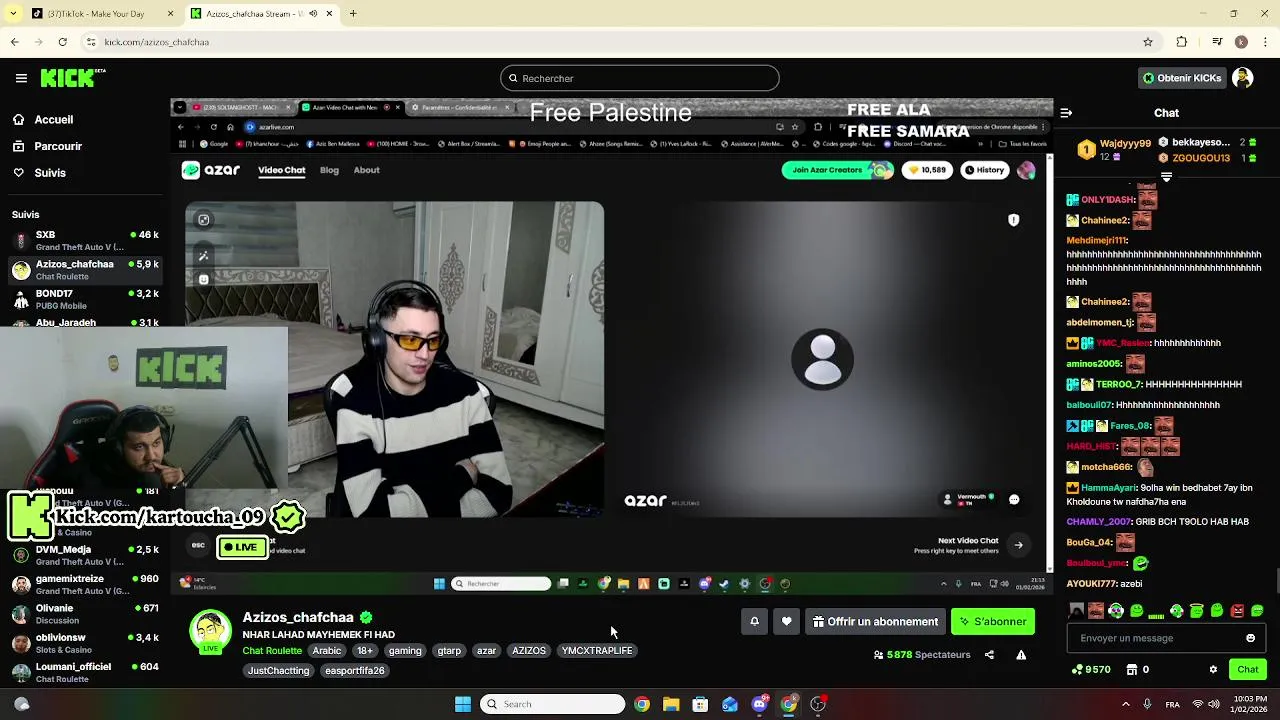The height and width of the screenshot is (720, 1280).
Task: Open Loumani_officiel channel in sidebar
Action: [x=85, y=672]
